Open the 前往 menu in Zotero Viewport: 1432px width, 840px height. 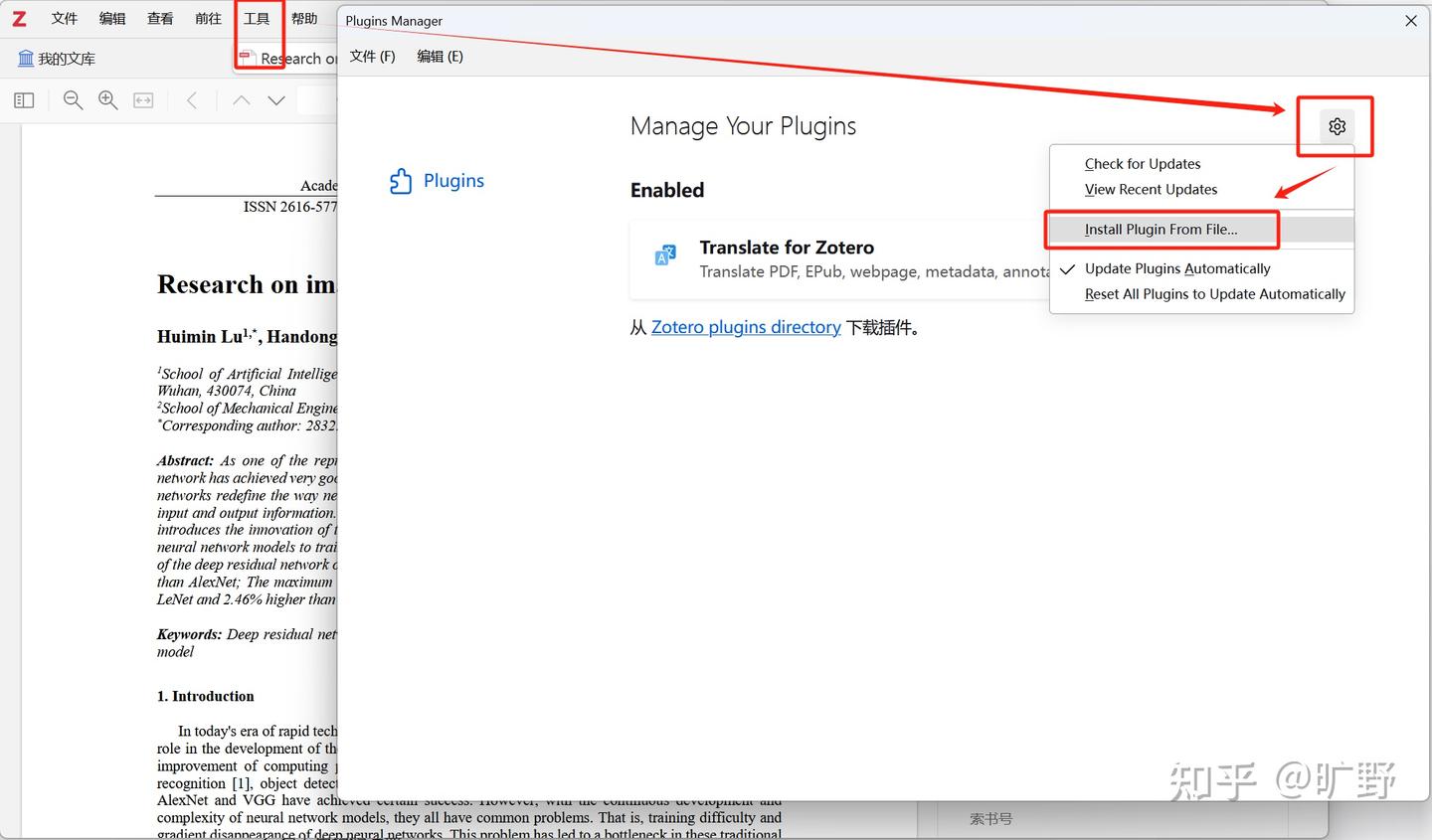[208, 18]
